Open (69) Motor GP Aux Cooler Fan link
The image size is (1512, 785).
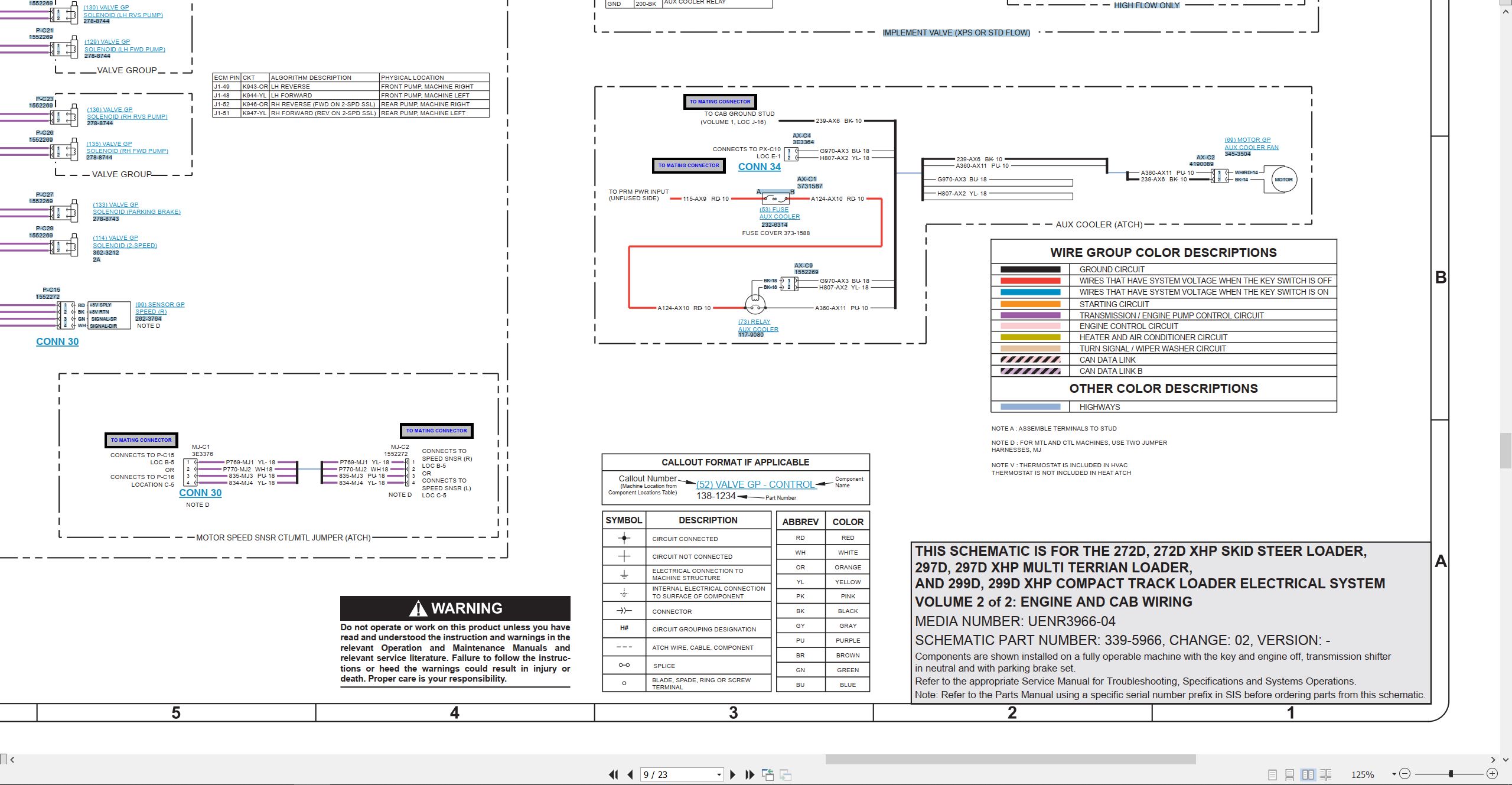pos(1251,144)
